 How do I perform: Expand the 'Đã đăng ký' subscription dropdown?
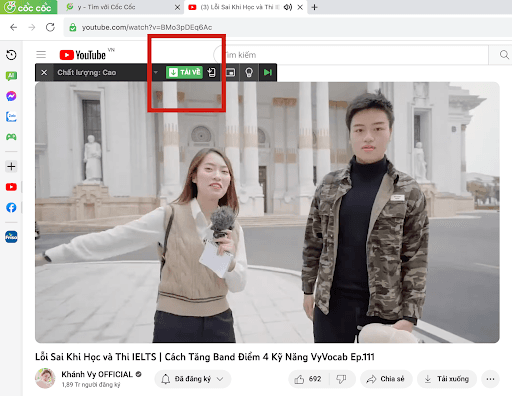(x=193, y=379)
